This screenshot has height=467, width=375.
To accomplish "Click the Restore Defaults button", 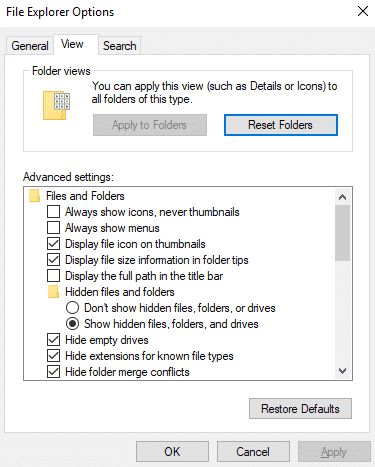I will pyautogui.click(x=300, y=409).
